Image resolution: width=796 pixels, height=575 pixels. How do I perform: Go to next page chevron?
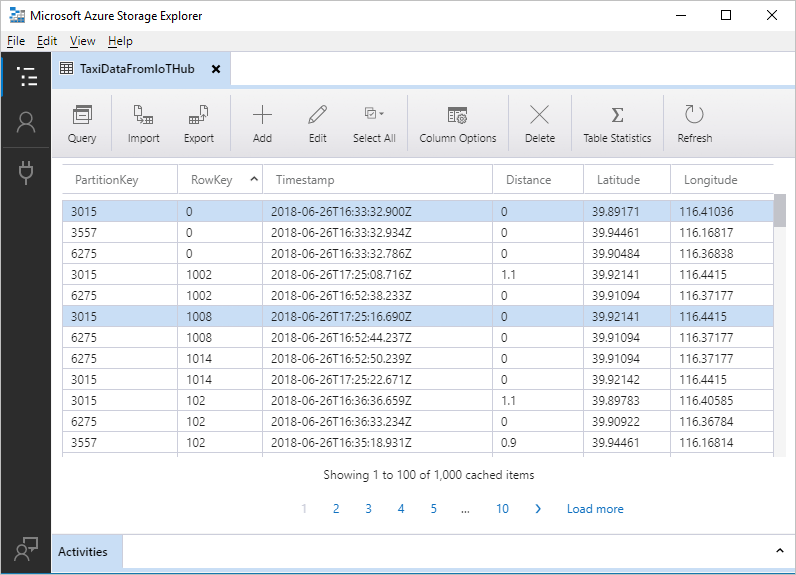538,509
